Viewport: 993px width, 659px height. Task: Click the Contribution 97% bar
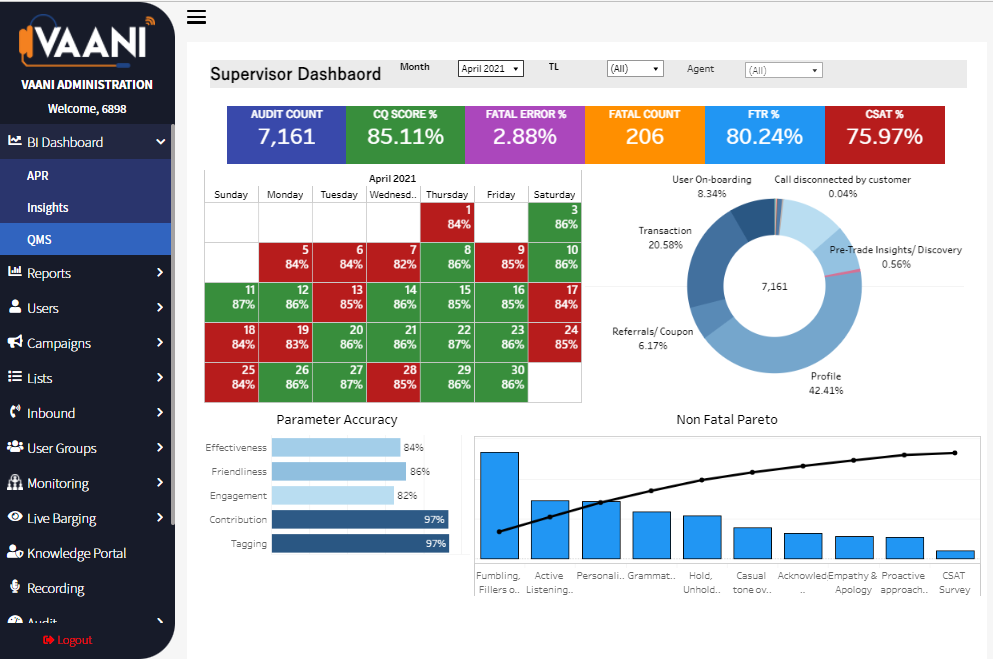point(360,519)
